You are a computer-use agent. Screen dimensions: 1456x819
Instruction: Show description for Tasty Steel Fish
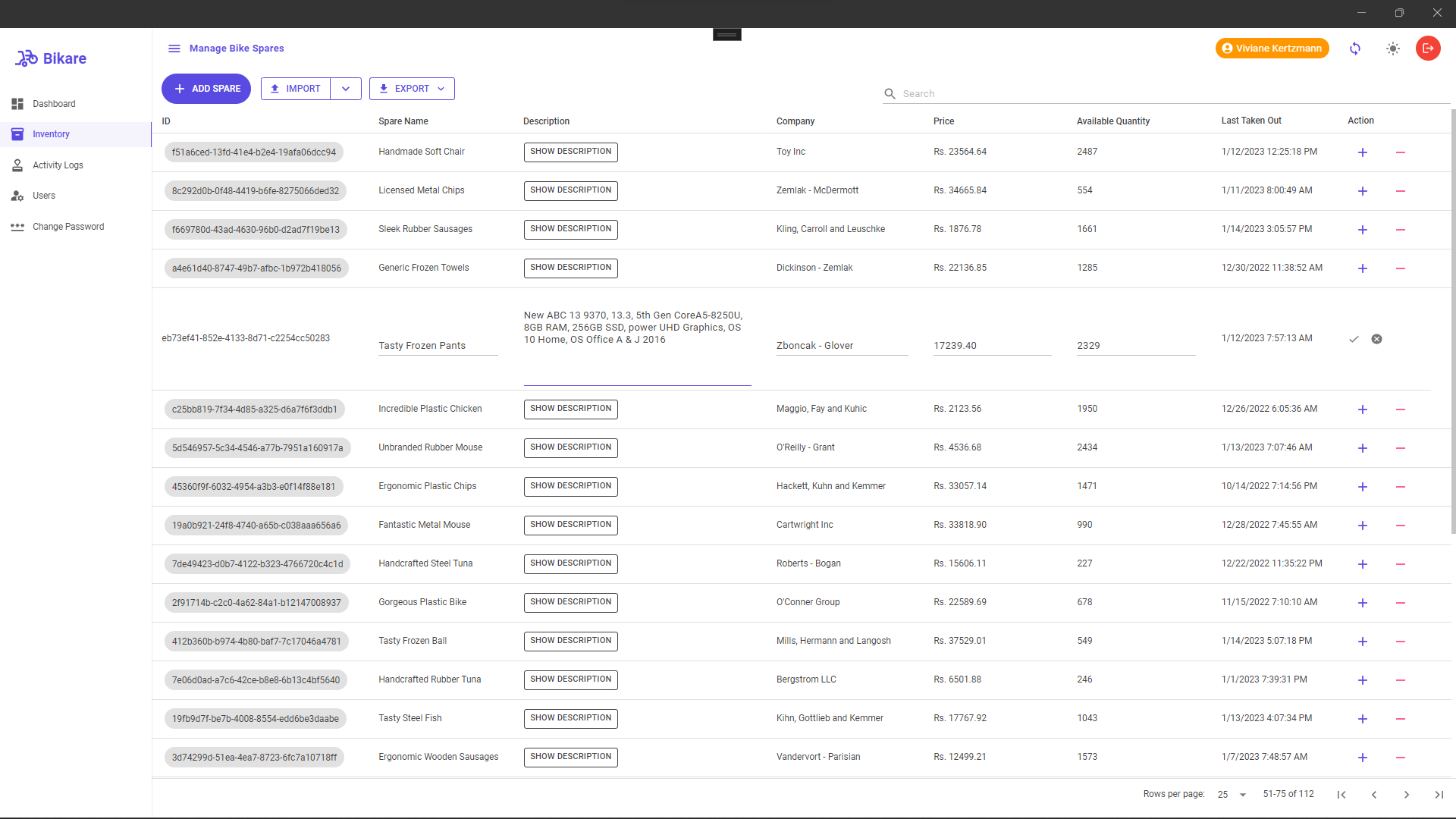coord(570,718)
